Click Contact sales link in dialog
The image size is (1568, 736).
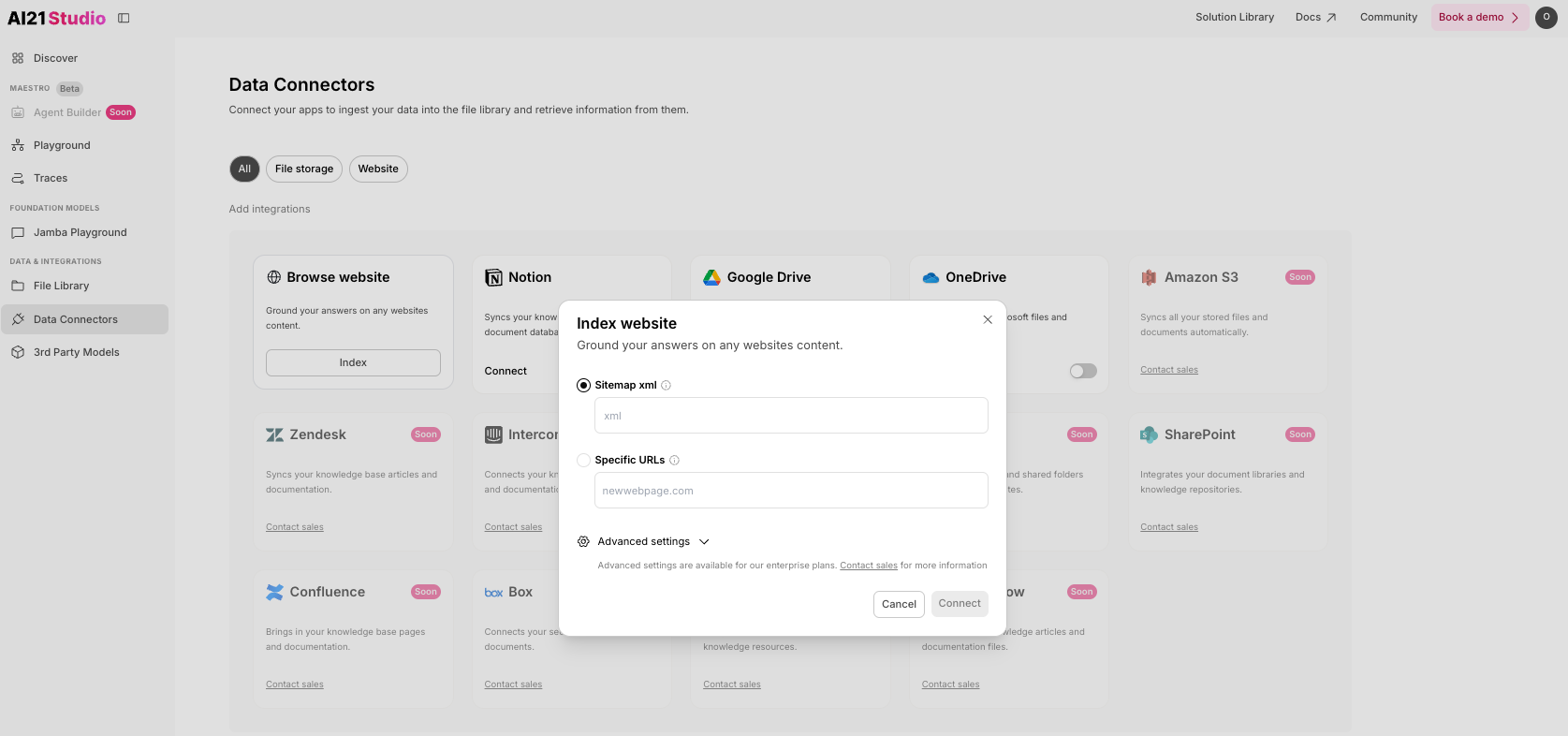pos(869,566)
